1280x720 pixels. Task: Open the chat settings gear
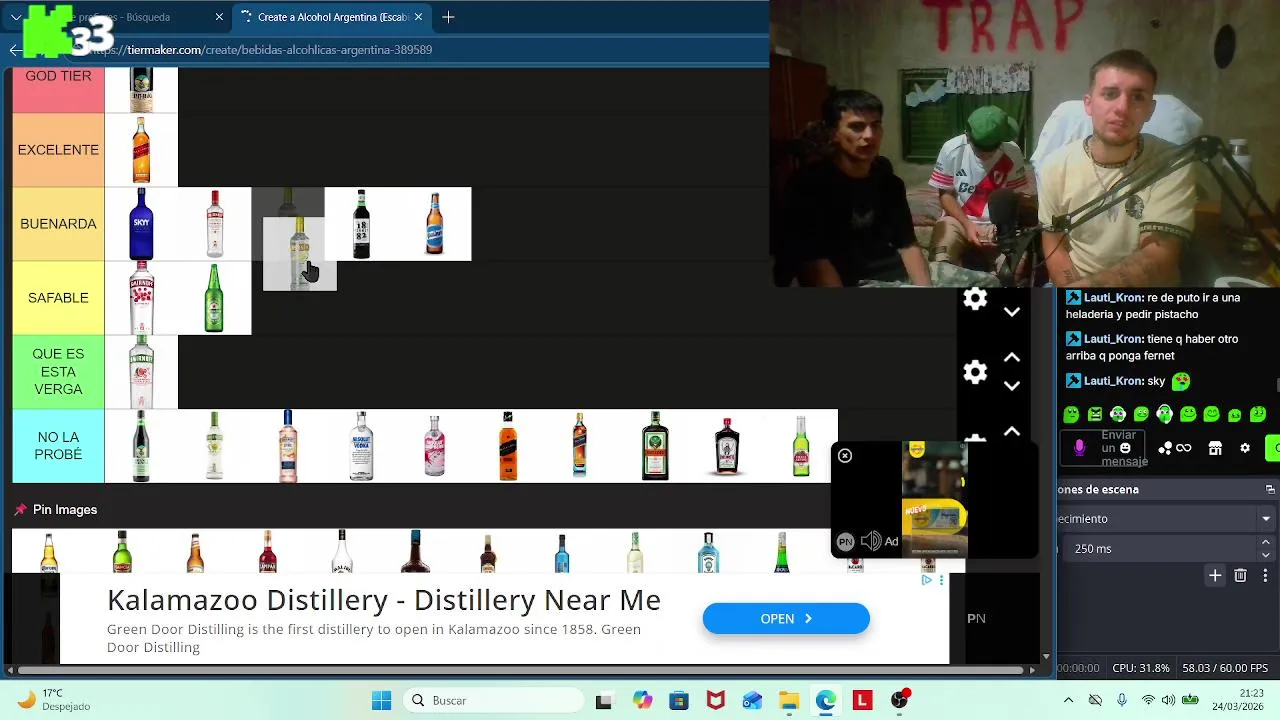coord(1245,448)
